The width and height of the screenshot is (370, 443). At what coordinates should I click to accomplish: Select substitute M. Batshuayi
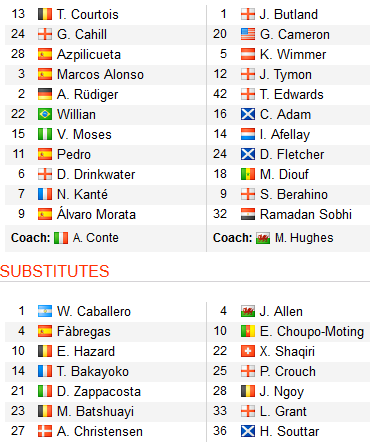[x=95, y=411]
